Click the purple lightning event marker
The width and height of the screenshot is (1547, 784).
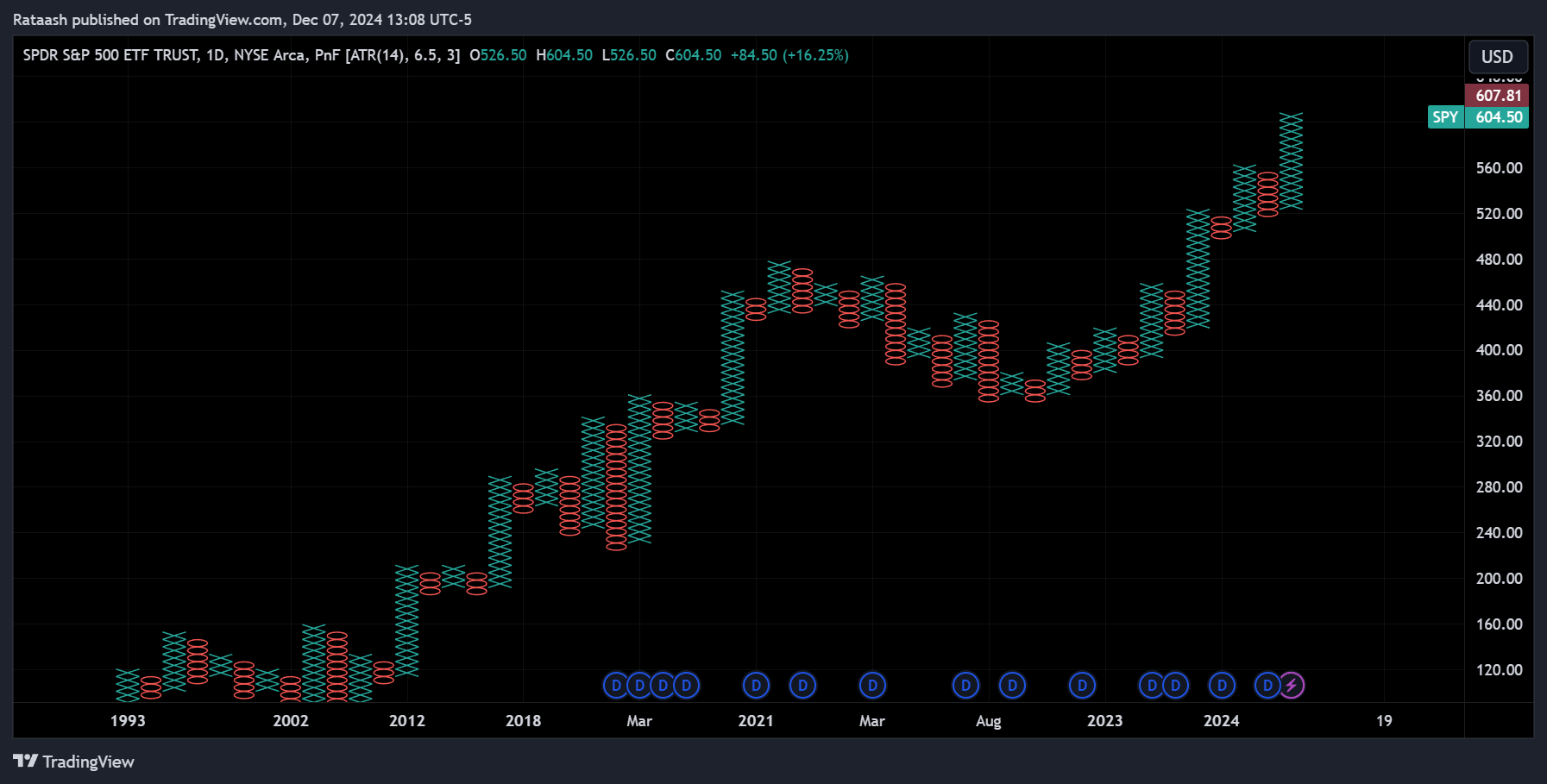point(1292,686)
